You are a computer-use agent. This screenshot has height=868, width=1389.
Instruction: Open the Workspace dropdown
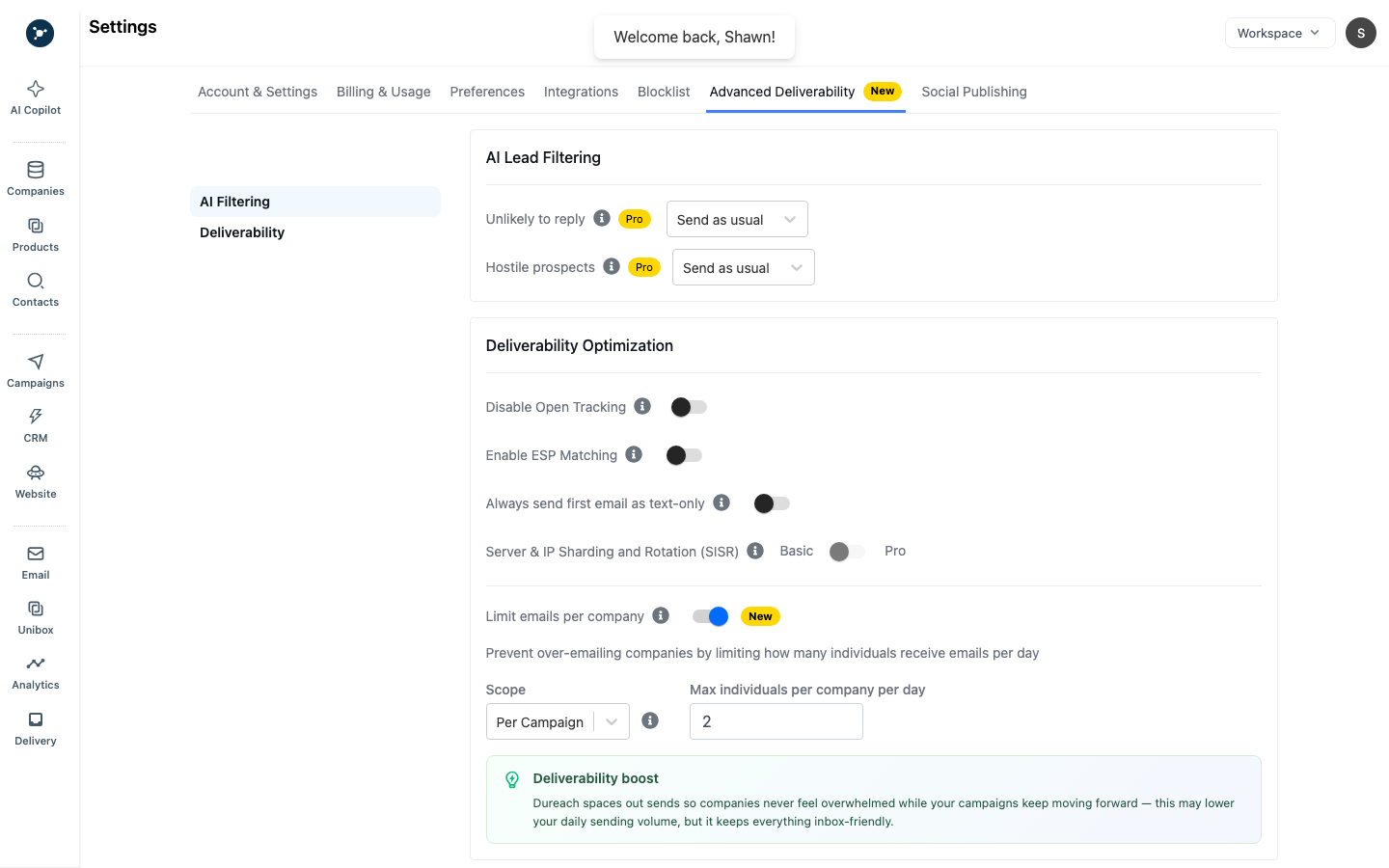tap(1280, 33)
